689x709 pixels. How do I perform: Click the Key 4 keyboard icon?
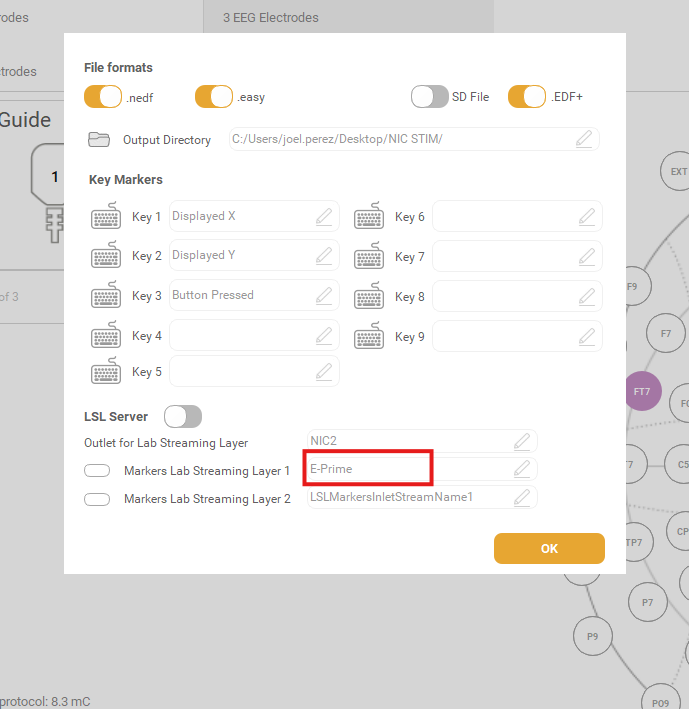click(x=106, y=335)
